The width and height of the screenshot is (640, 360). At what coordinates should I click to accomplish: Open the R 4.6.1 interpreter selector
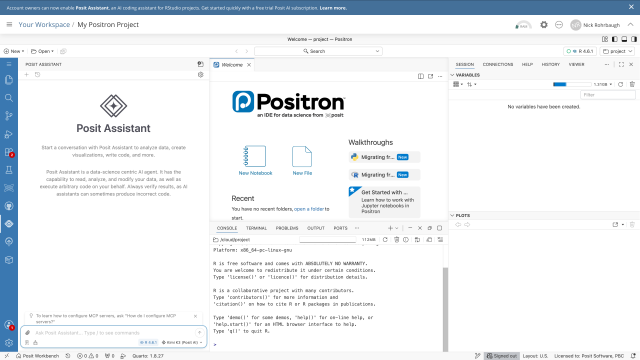point(580,51)
